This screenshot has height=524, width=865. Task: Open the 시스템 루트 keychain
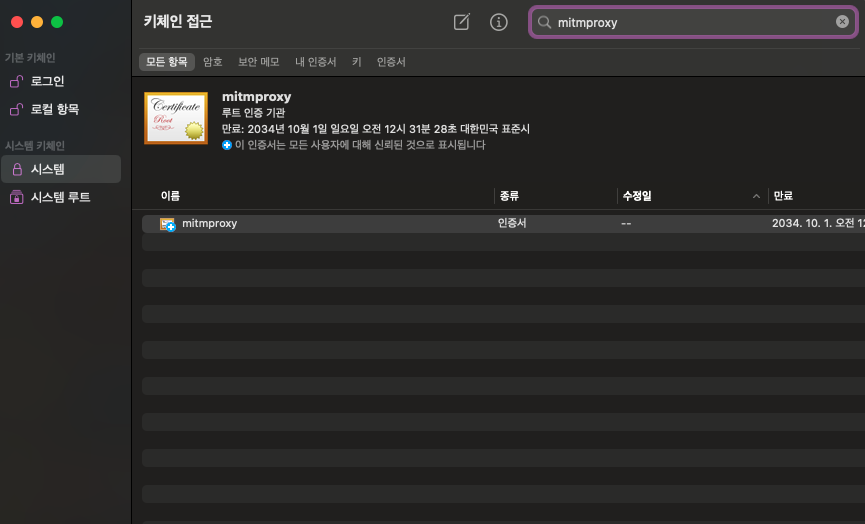coord(60,197)
